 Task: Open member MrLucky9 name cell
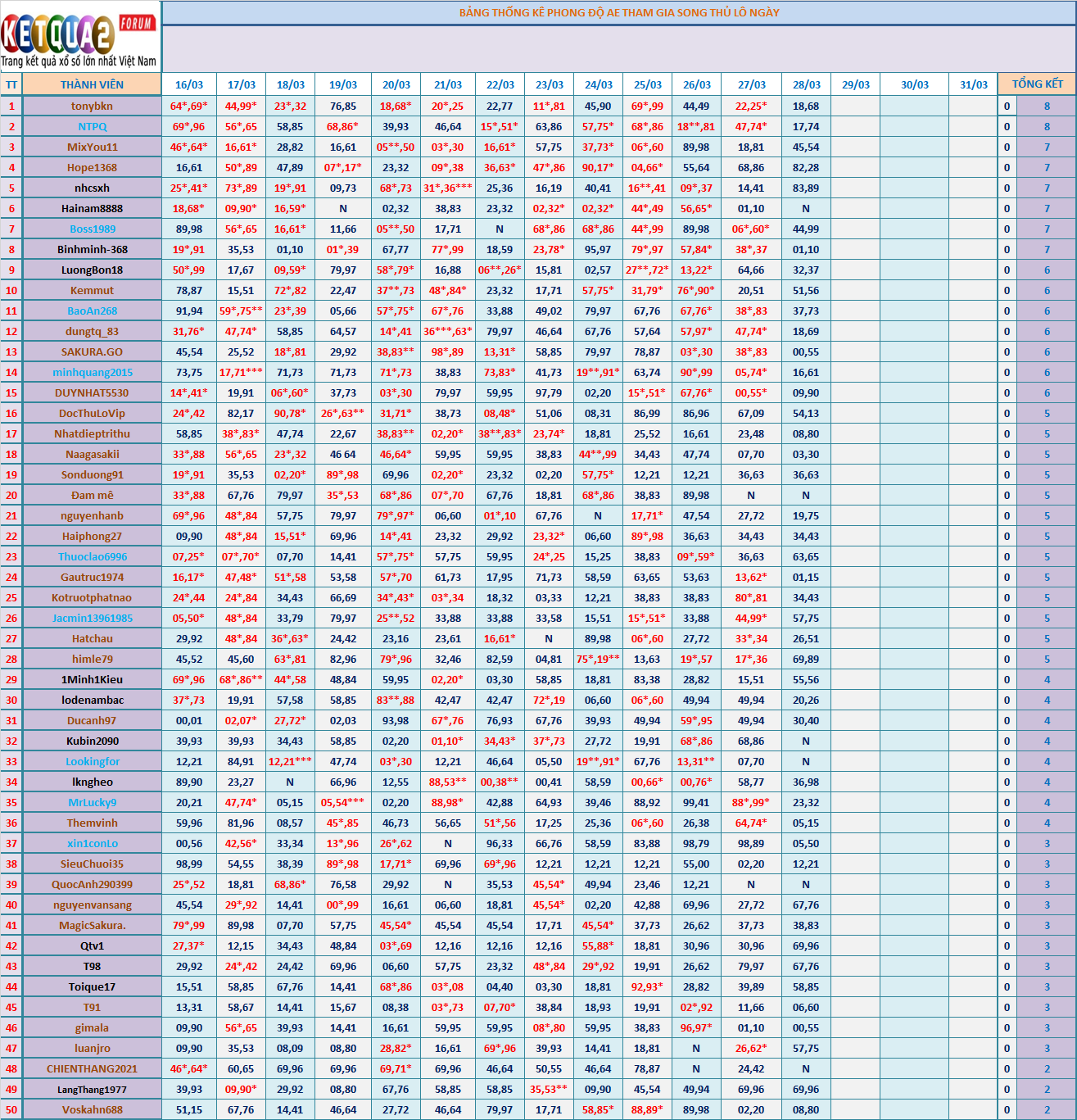pos(92,802)
